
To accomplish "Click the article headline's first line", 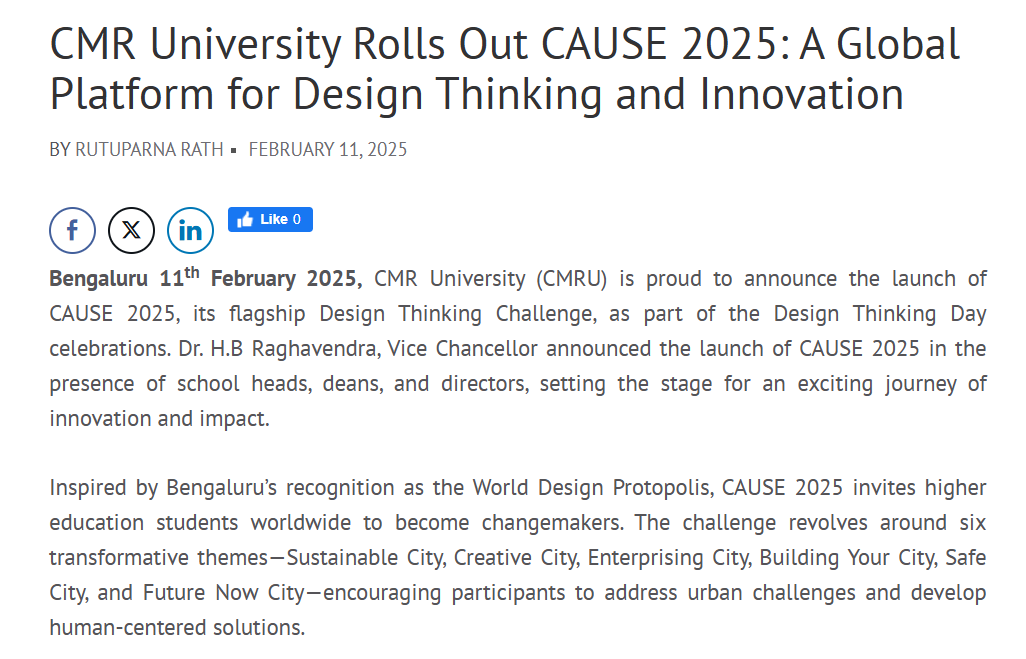I will [x=505, y=45].
